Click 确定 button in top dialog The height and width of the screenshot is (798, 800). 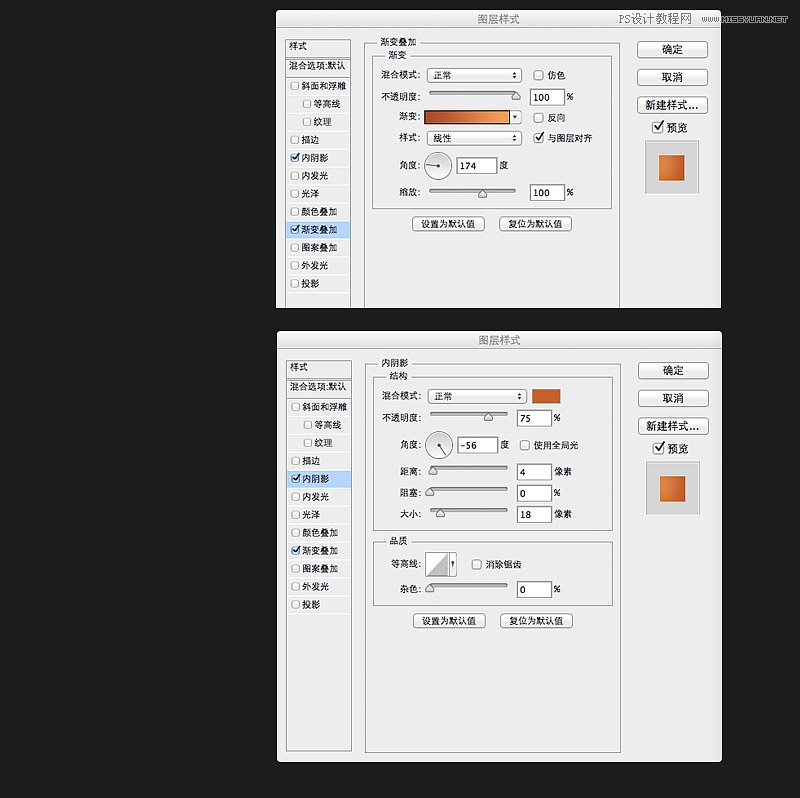672,49
